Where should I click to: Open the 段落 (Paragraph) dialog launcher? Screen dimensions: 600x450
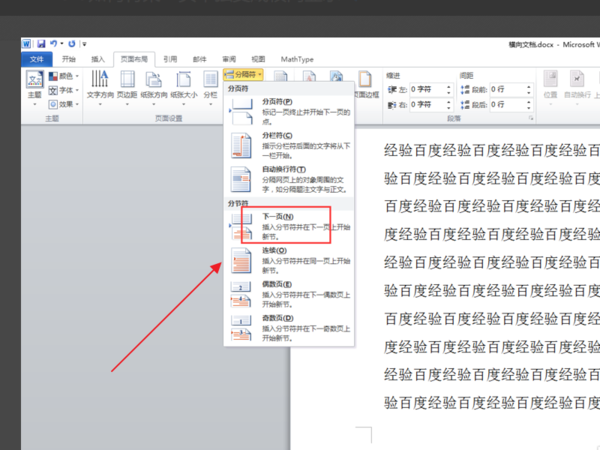(531, 118)
